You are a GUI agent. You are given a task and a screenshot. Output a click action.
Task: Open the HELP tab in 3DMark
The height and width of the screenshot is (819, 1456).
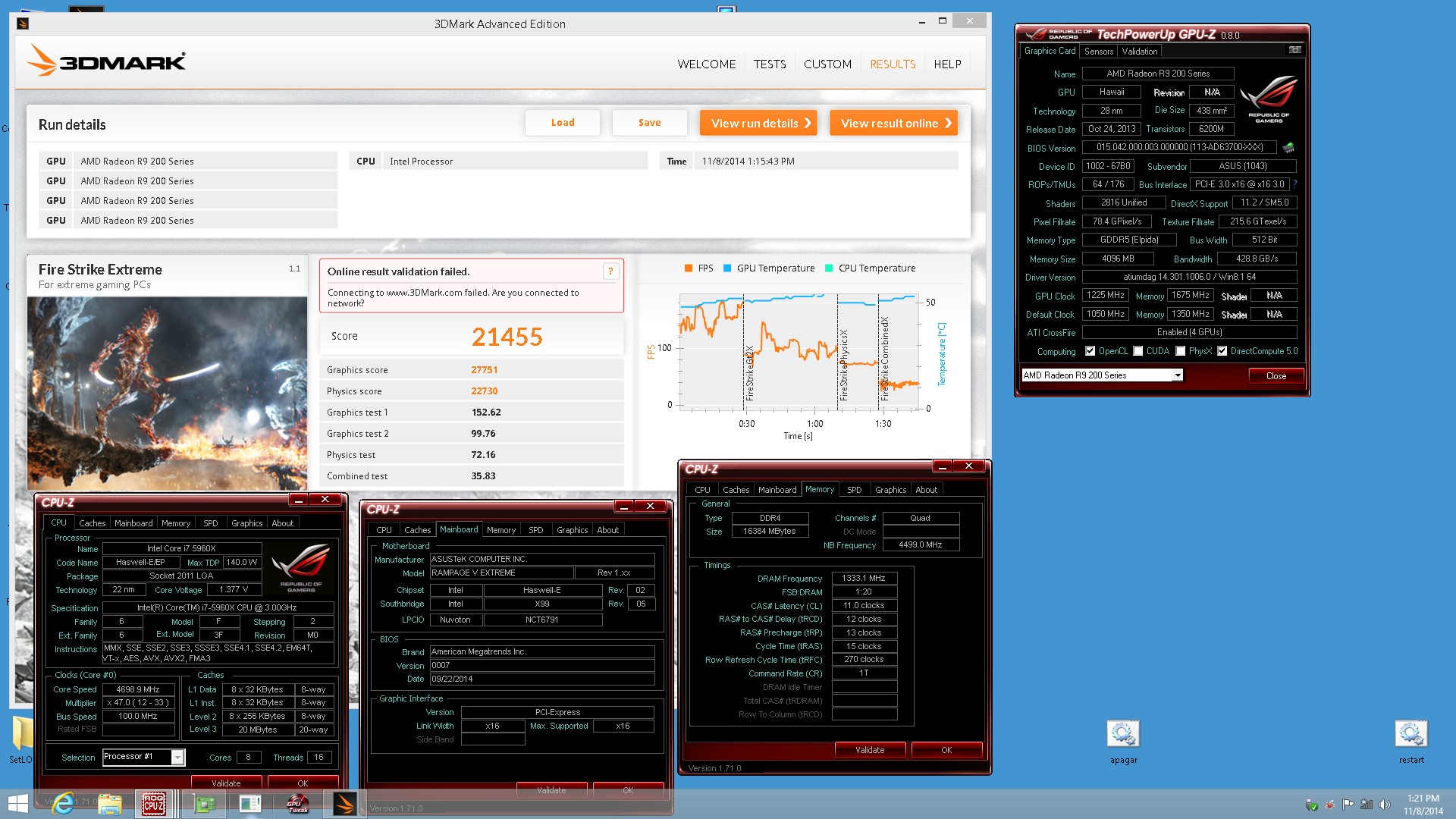[947, 64]
